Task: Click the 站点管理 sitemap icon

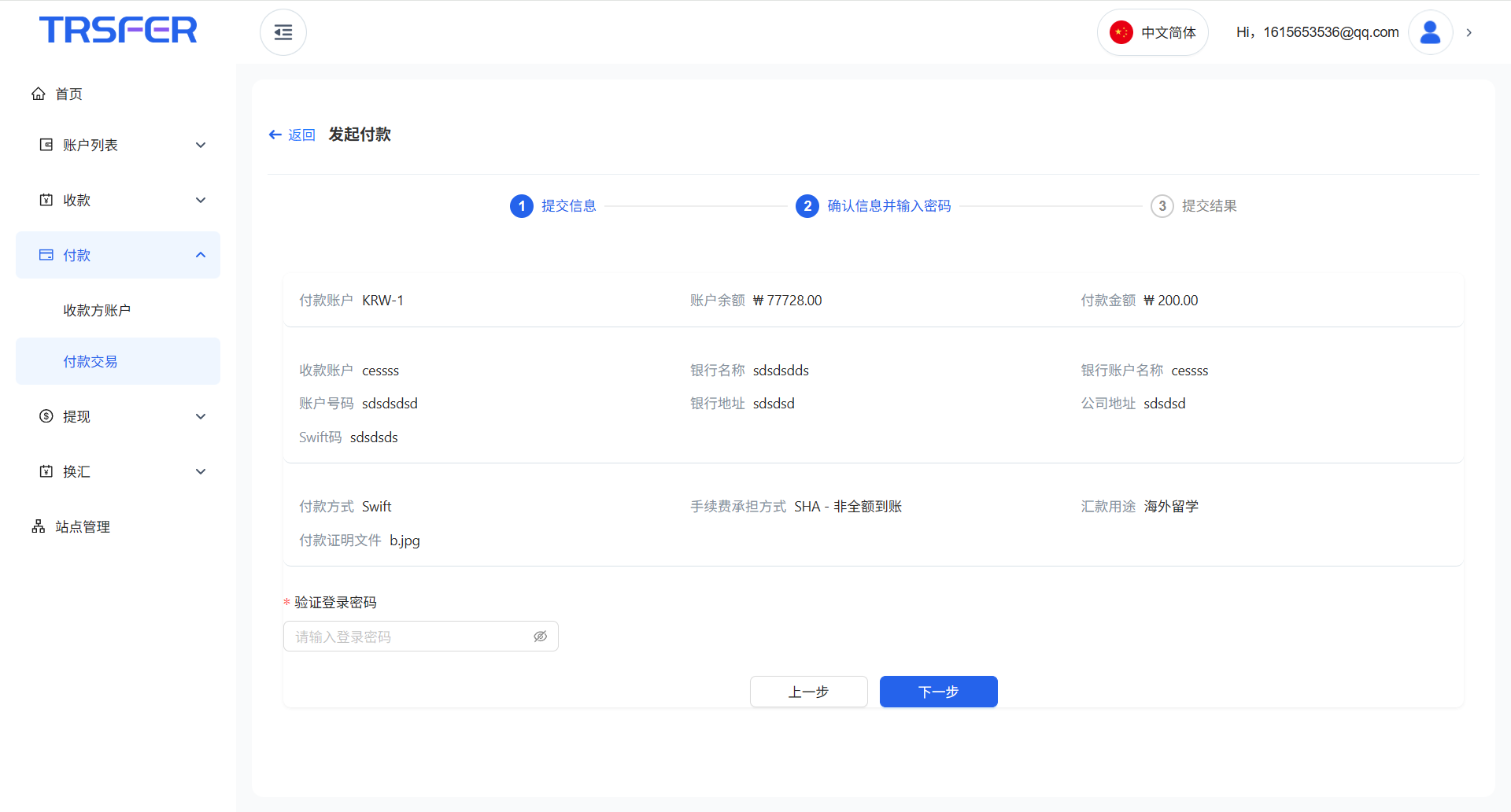Action: pos(38,526)
